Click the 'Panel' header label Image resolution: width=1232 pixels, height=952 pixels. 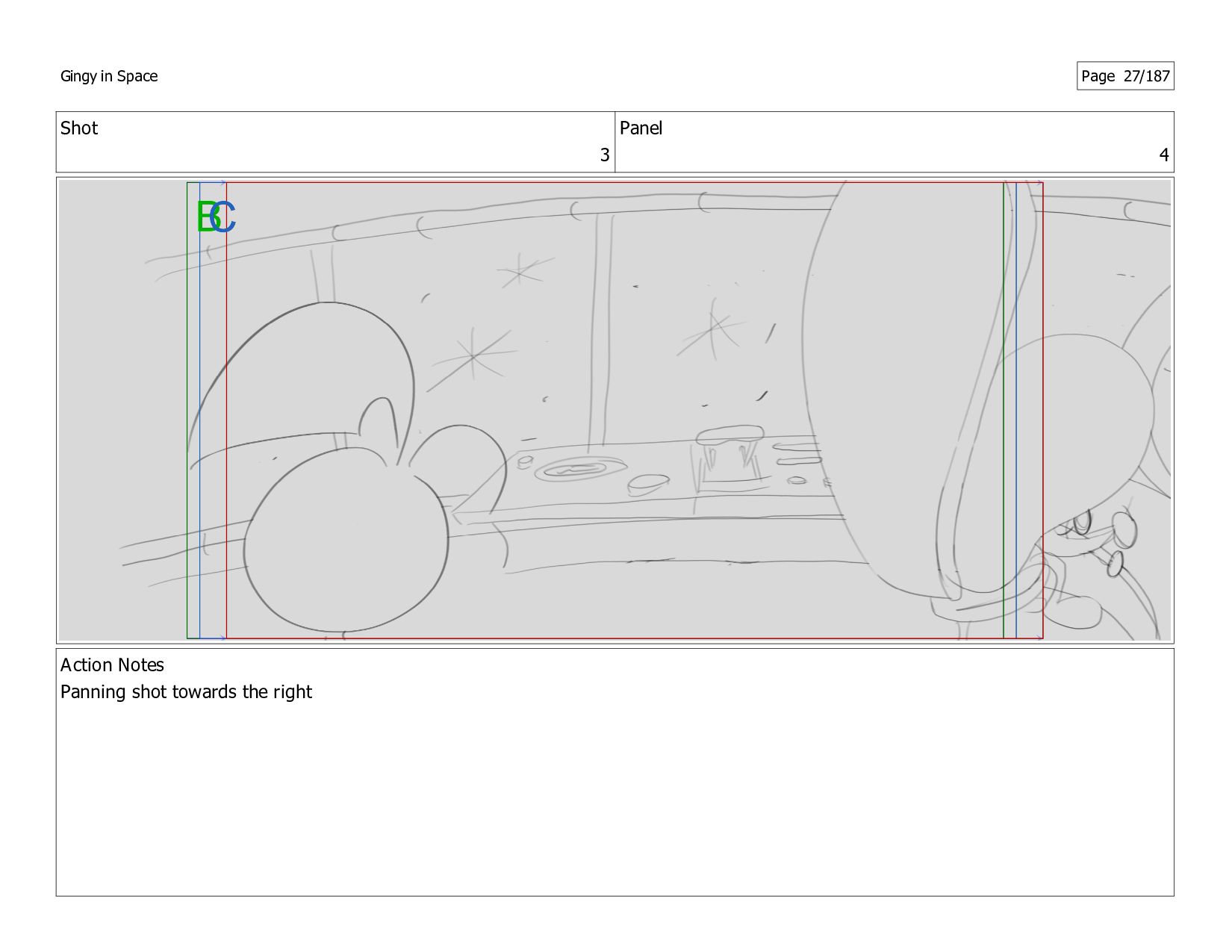641,128
